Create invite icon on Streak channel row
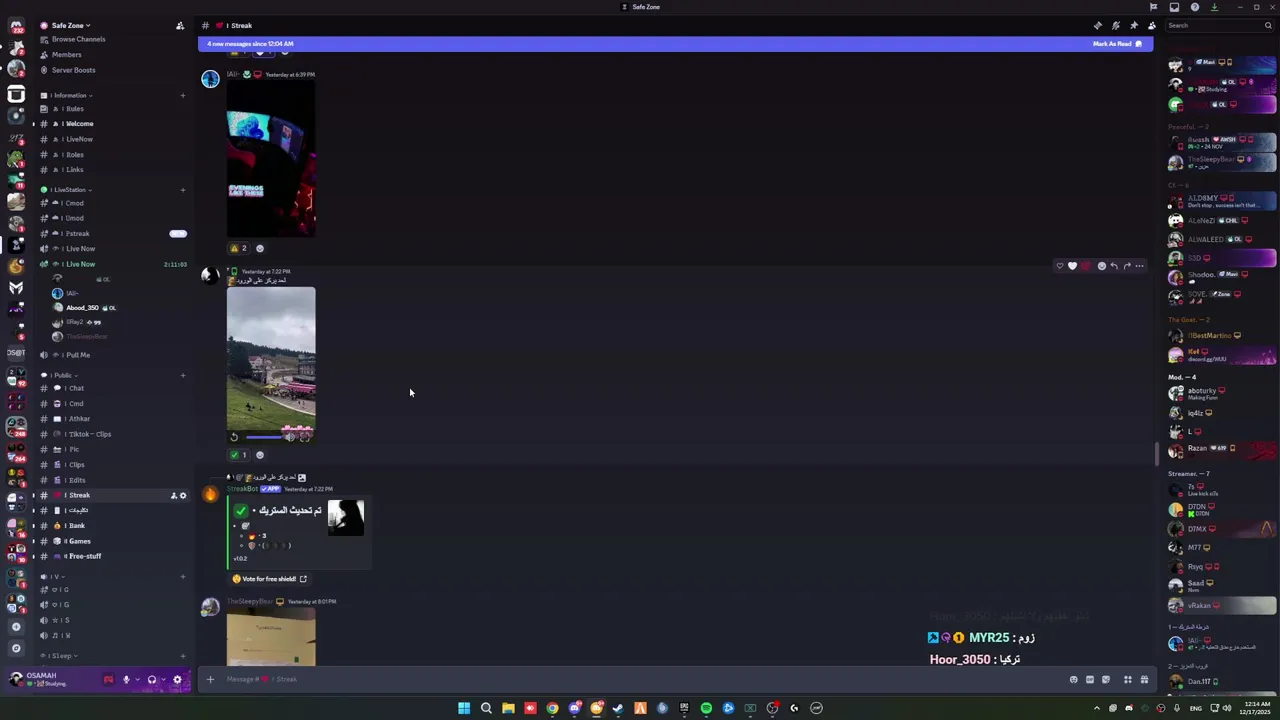 [173, 495]
